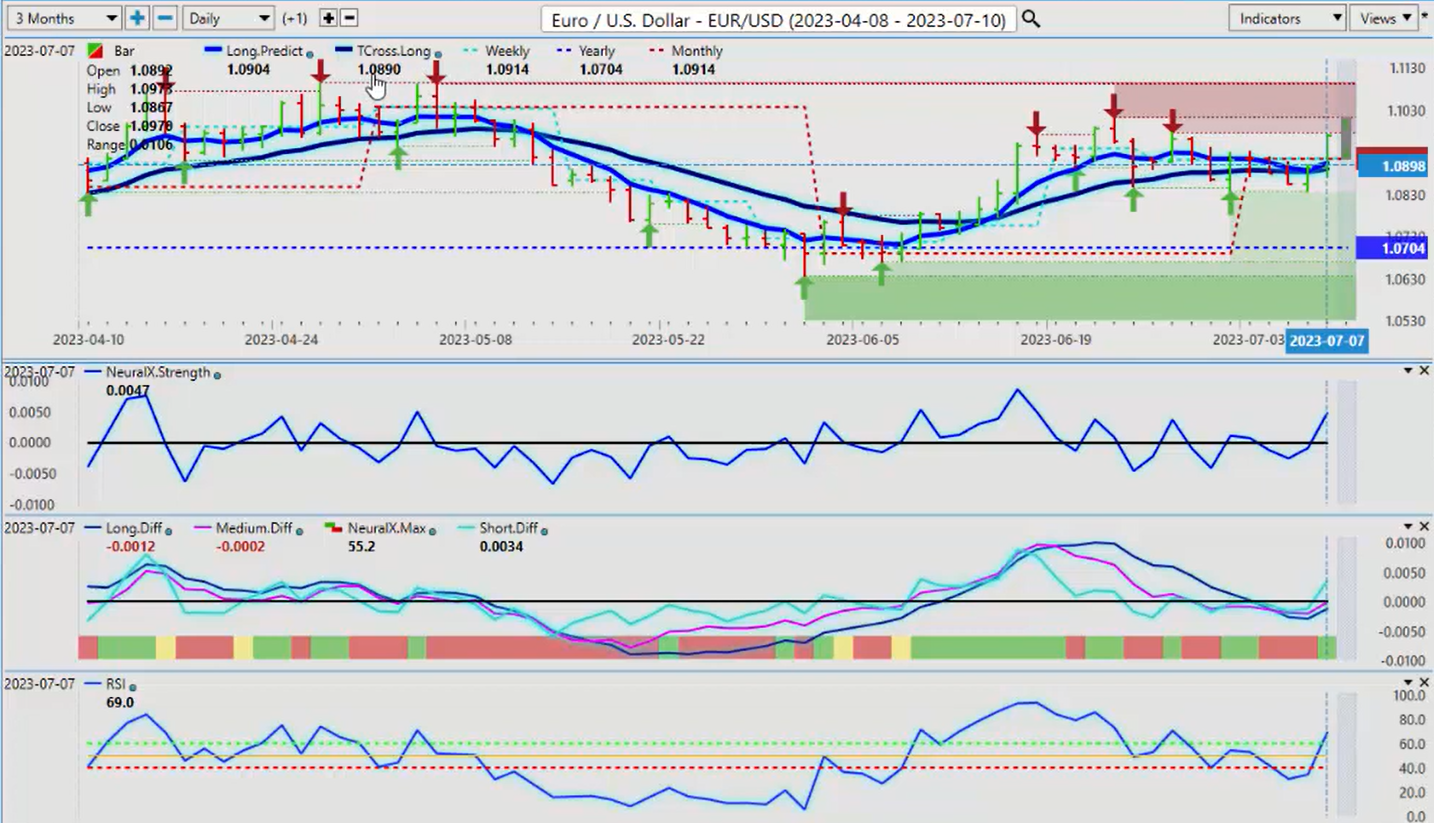This screenshot has width=1434, height=823.
Task: Click the asterisk icon beside Views
Action: (1425, 16)
